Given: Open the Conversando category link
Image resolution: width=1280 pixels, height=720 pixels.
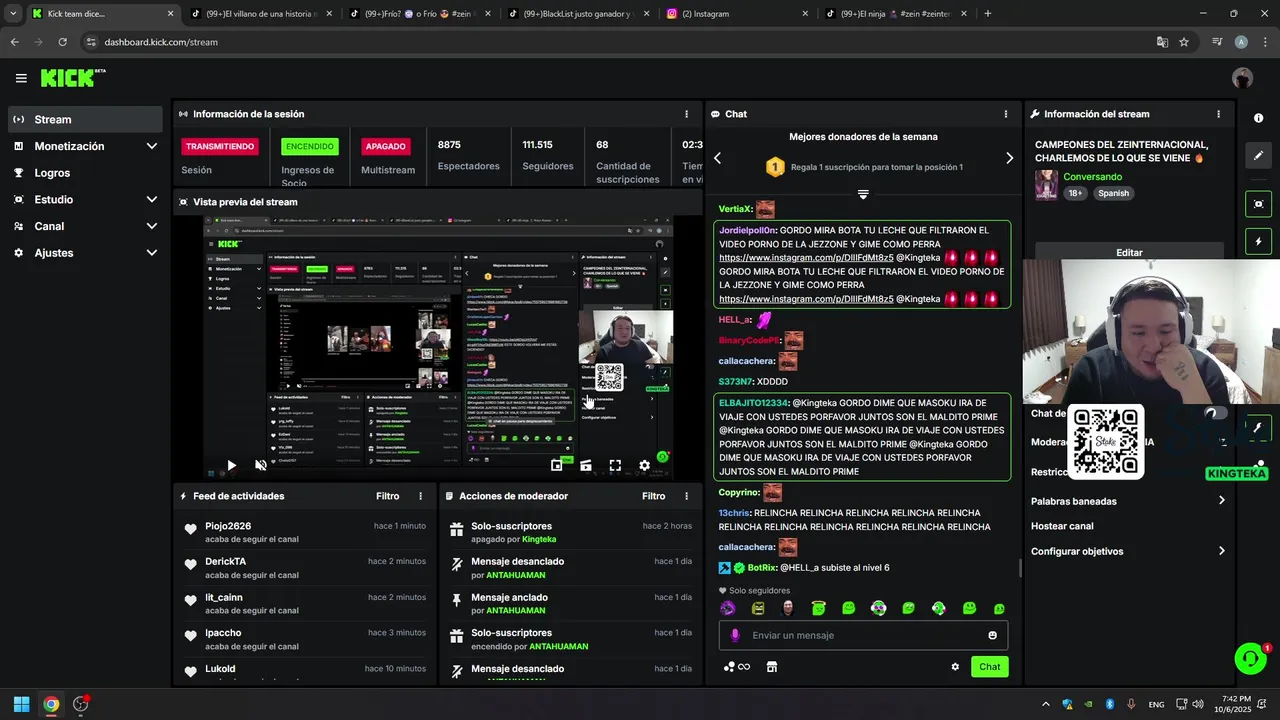Looking at the screenshot, I should click(1092, 177).
